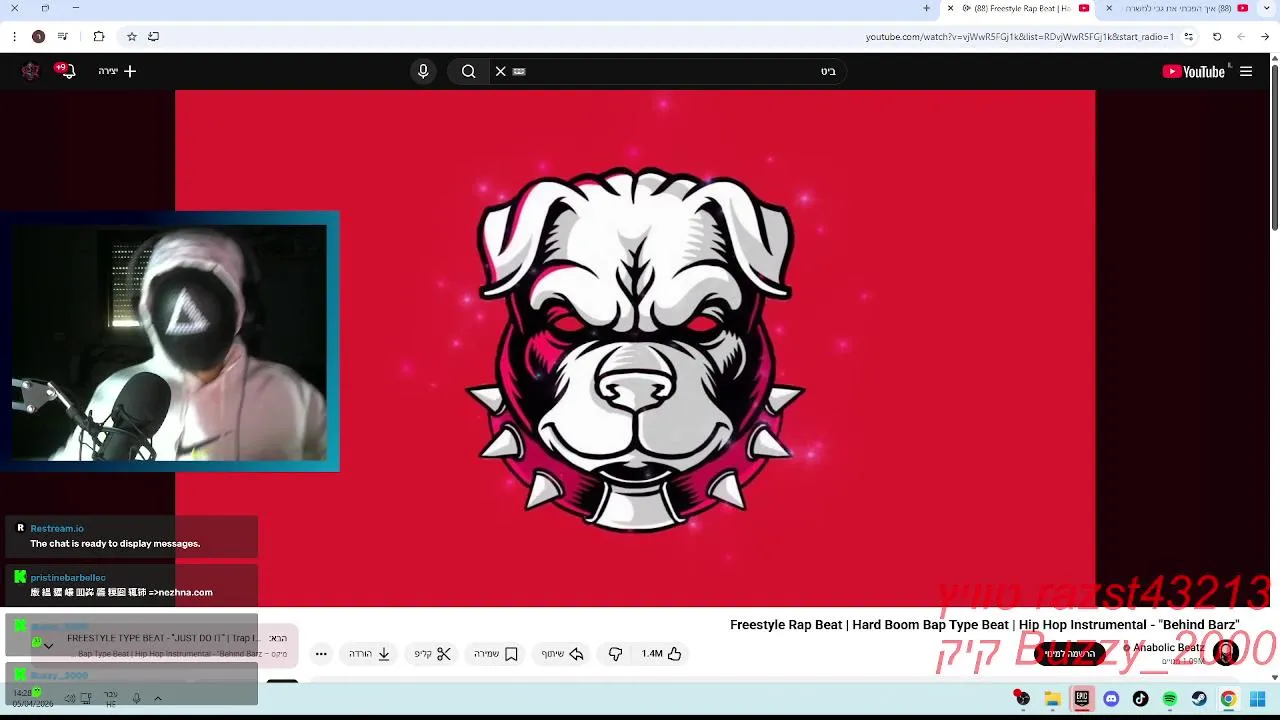Open the browser profile avatar
Viewport: 1280px width, 720px height.
point(38,37)
